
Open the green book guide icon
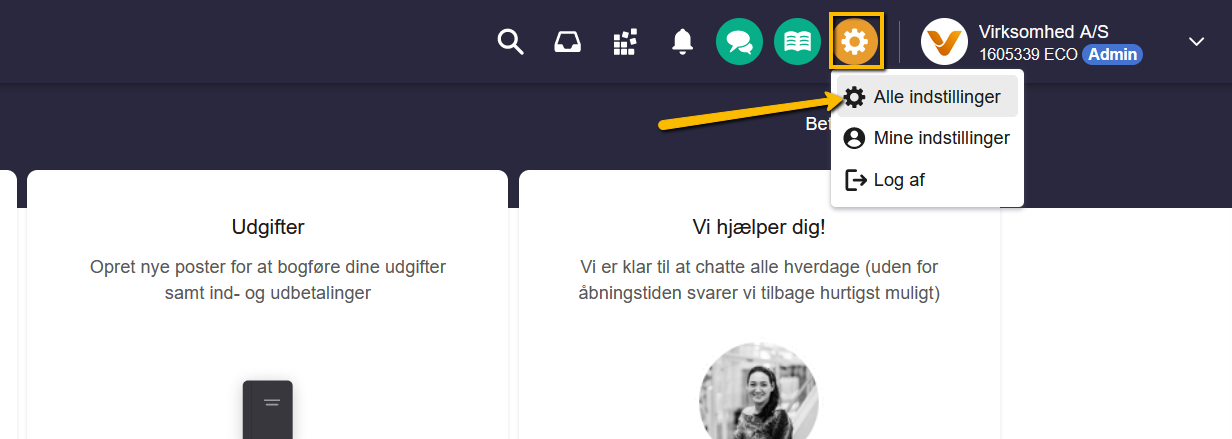click(x=797, y=42)
